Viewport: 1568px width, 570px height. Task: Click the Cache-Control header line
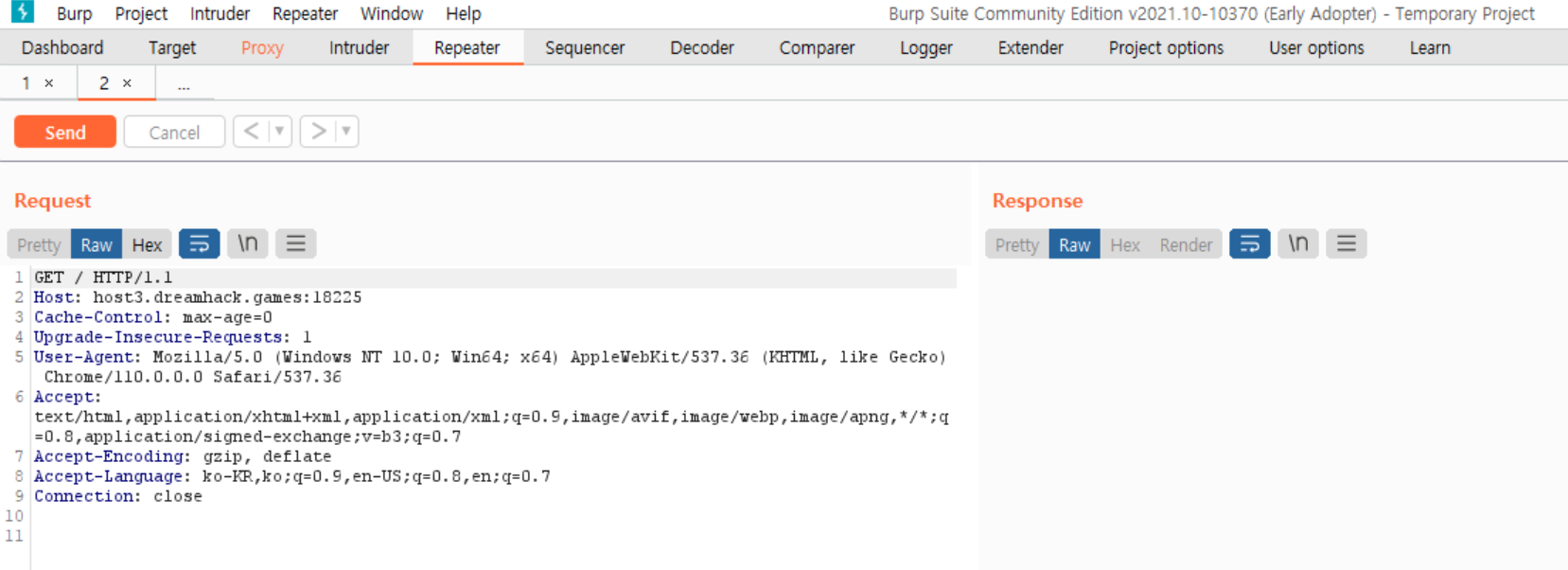point(153,317)
